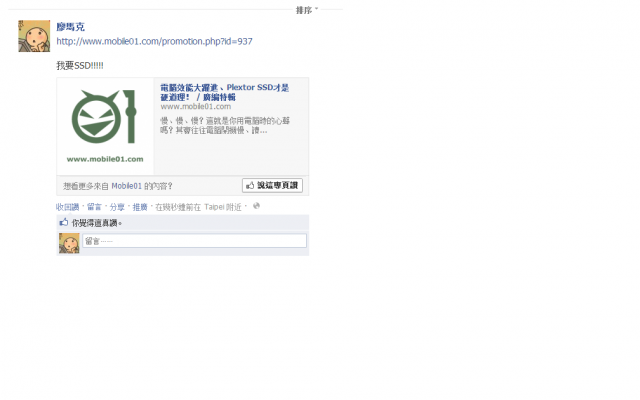Viewport: 640px width, 400px height.
Task: Focus the 留言 comment input field
Action: pos(195,241)
